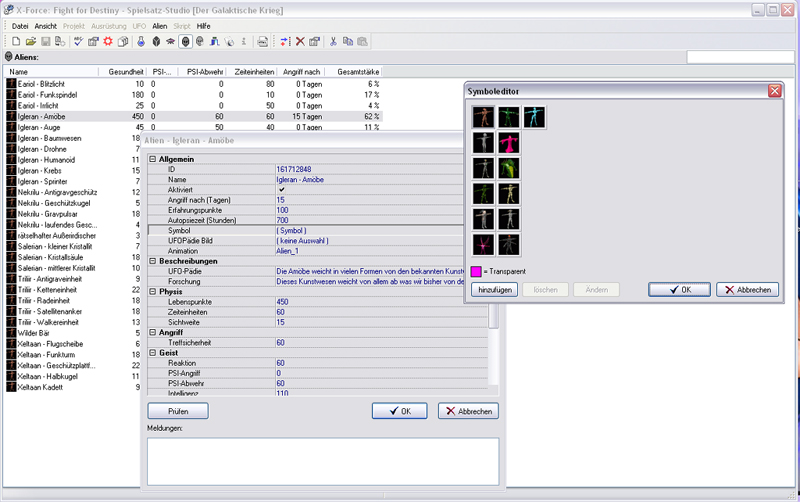Select the green-yellow creature symbol
Viewport: 800px width, 502px height.
[x=509, y=168]
